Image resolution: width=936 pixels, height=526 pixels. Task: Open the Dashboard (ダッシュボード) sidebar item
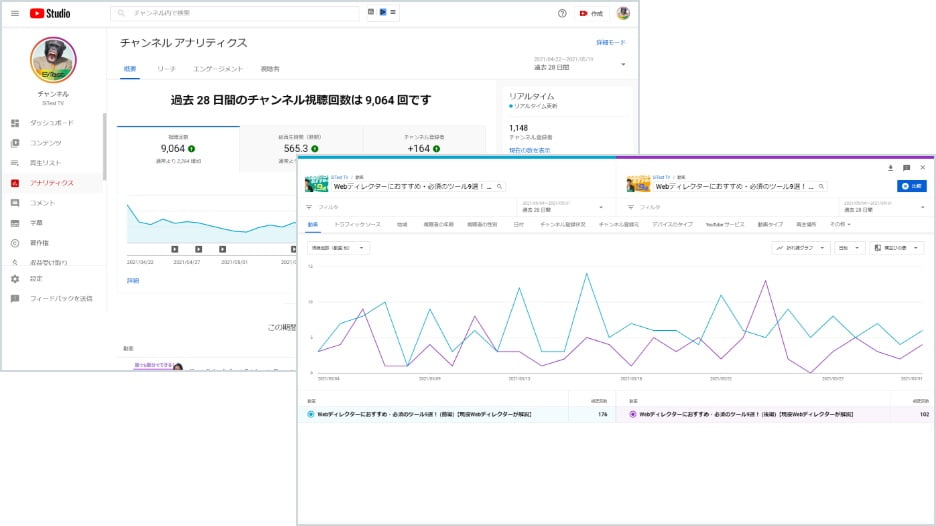tap(51, 123)
